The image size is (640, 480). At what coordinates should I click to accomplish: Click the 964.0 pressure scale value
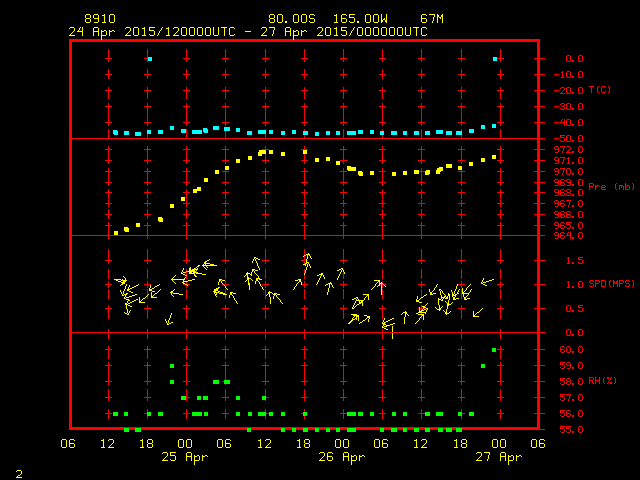click(568, 236)
